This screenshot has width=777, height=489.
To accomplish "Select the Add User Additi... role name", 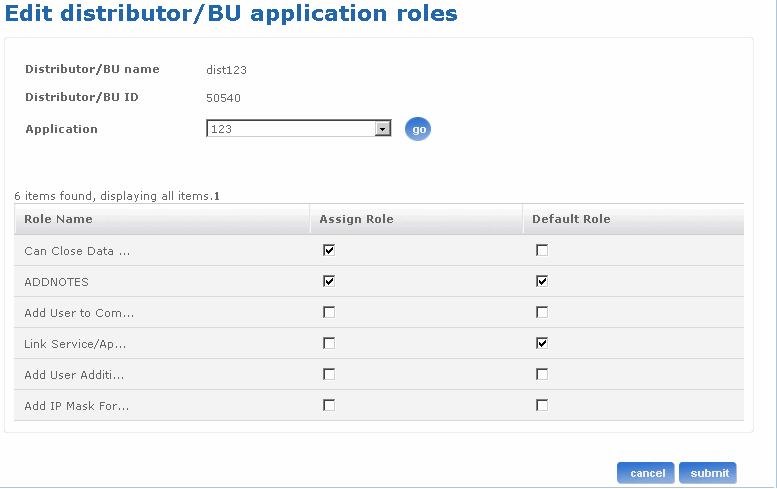I will (x=74, y=375).
